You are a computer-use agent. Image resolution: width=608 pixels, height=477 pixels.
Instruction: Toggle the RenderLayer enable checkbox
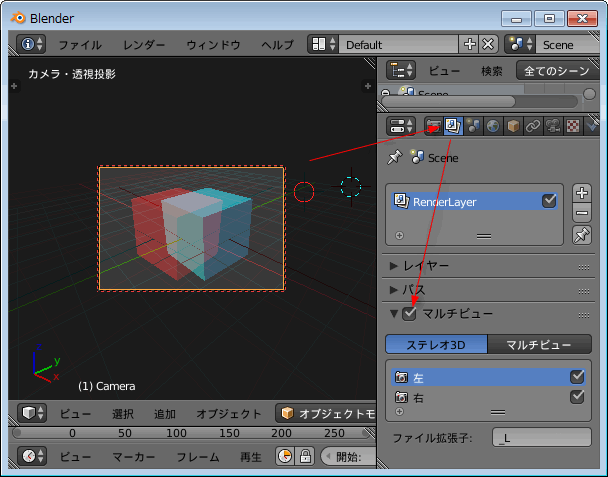pos(549,201)
